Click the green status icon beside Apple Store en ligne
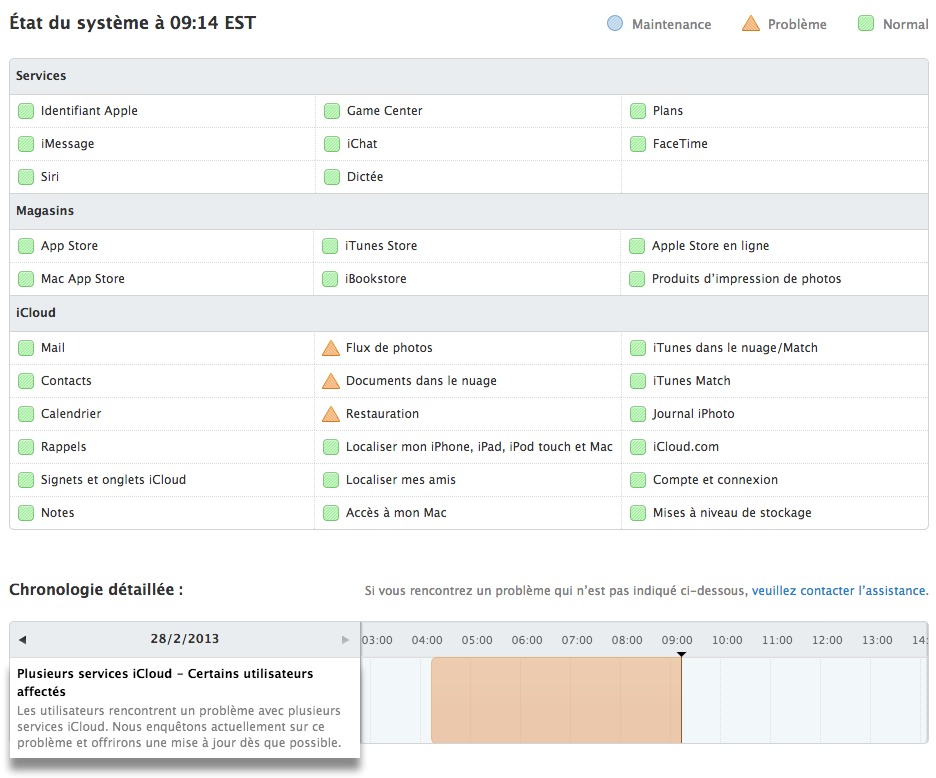 637,246
